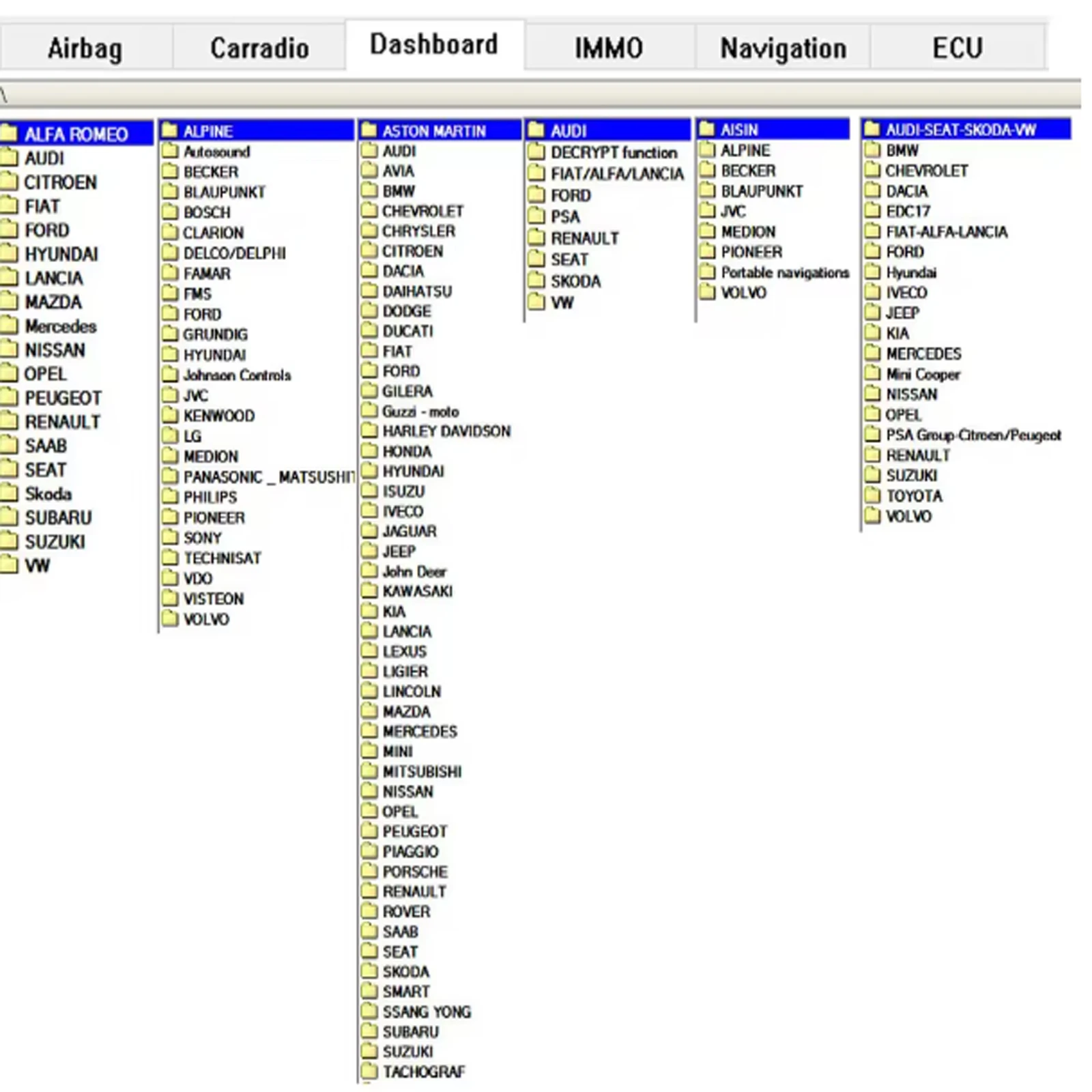Select the SSANG YONG entry
The width and height of the screenshot is (1092, 1092).
[x=427, y=1011]
